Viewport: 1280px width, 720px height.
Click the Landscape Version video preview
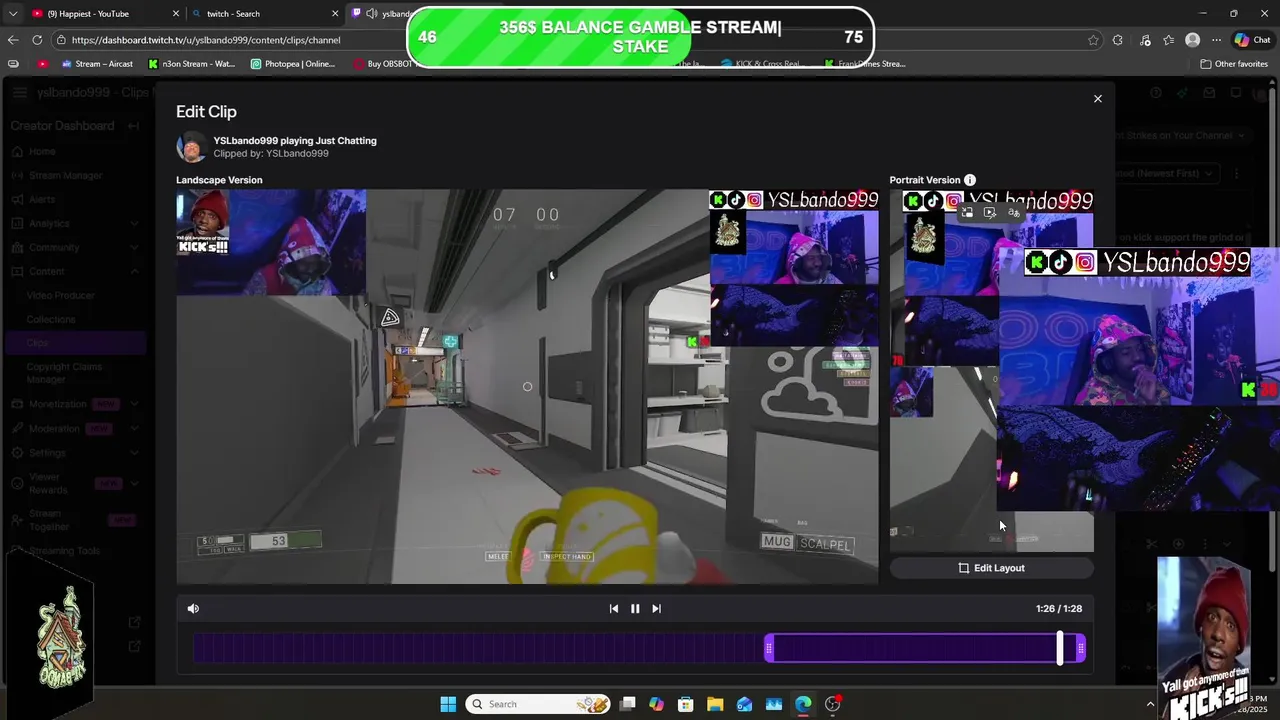click(x=527, y=387)
